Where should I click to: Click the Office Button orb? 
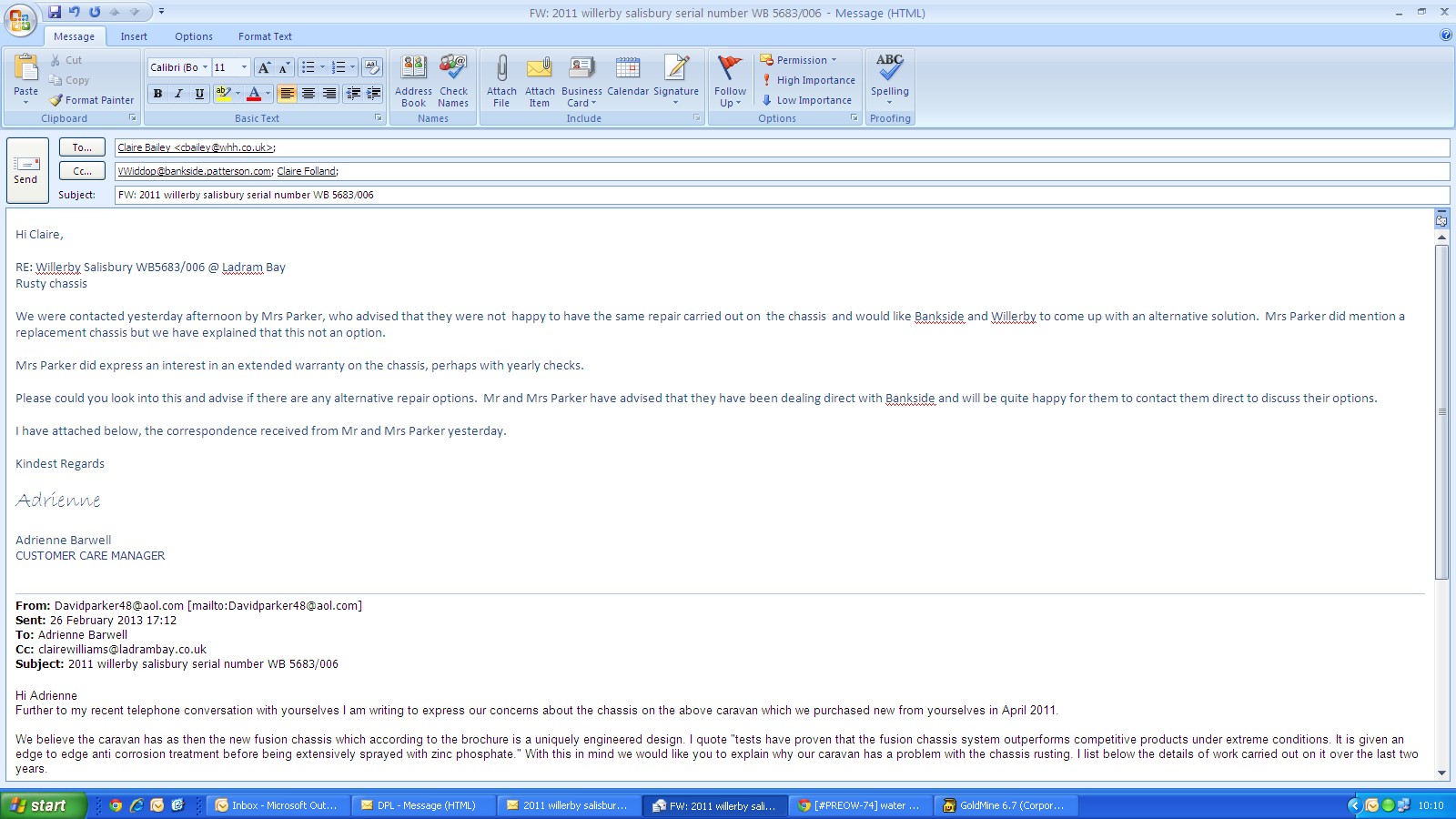pos(20,20)
